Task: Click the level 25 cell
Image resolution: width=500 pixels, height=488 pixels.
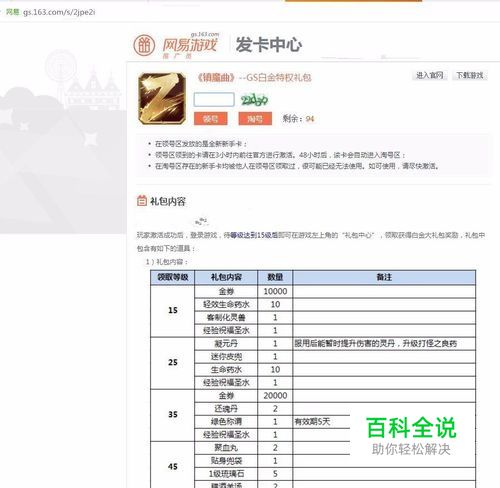Action: pyautogui.click(x=173, y=363)
